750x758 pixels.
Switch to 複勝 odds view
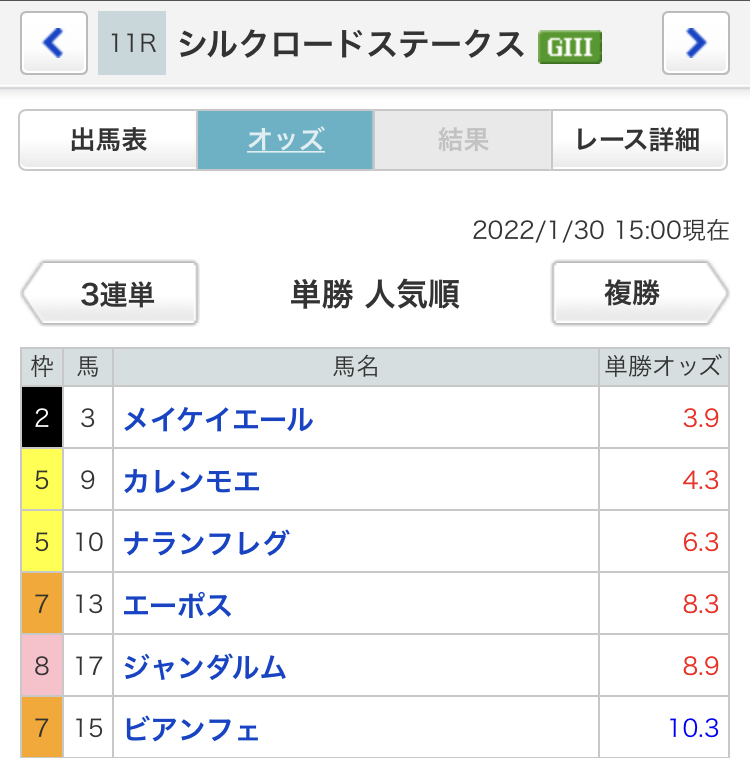(x=640, y=293)
